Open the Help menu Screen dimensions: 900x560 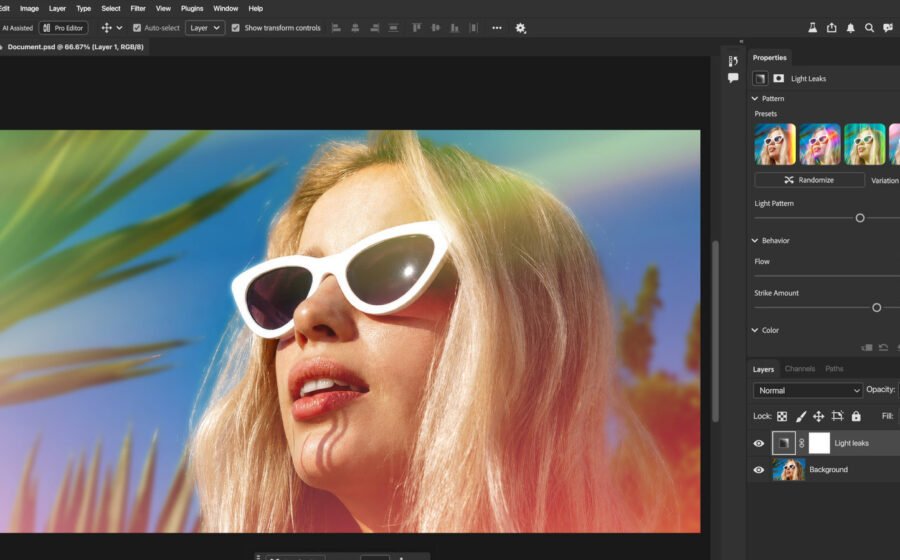click(x=255, y=9)
